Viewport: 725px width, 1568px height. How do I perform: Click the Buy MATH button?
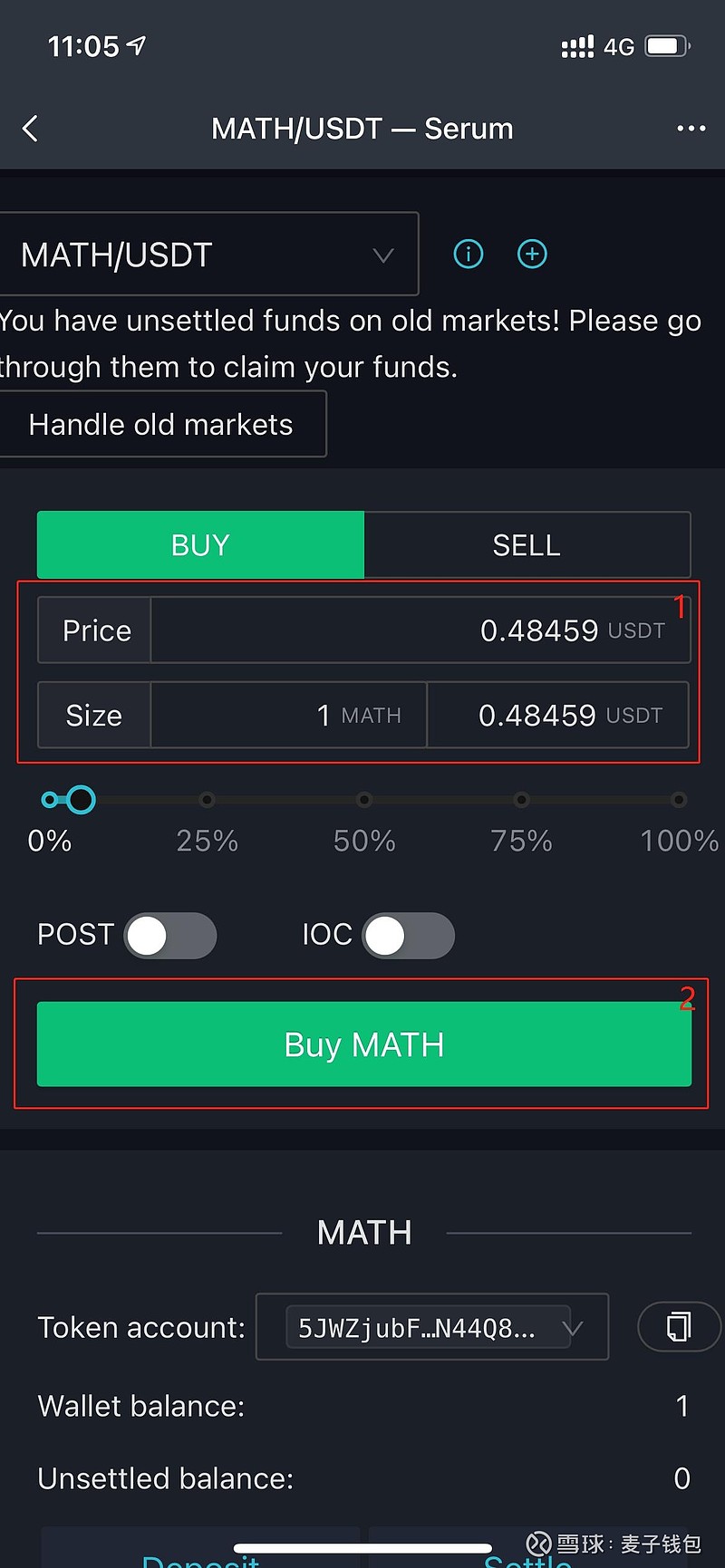[x=364, y=1044]
